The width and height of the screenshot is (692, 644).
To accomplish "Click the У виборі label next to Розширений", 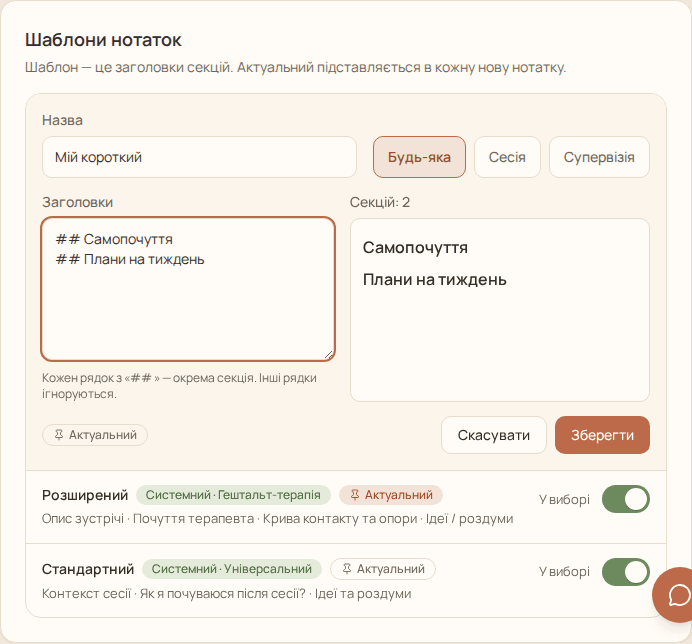I will [x=564, y=500].
